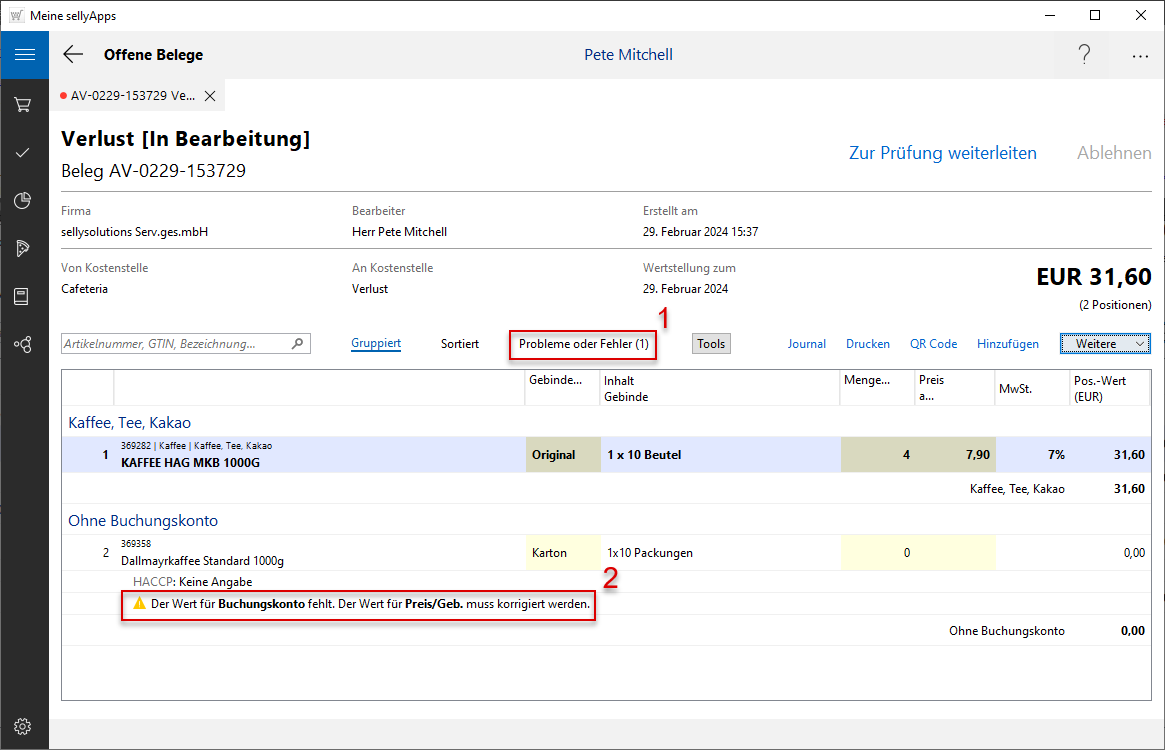Image resolution: width=1165 pixels, height=750 pixels.
Task: Click in the article search field
Action: pyautogui.click(x=176, y=343)
